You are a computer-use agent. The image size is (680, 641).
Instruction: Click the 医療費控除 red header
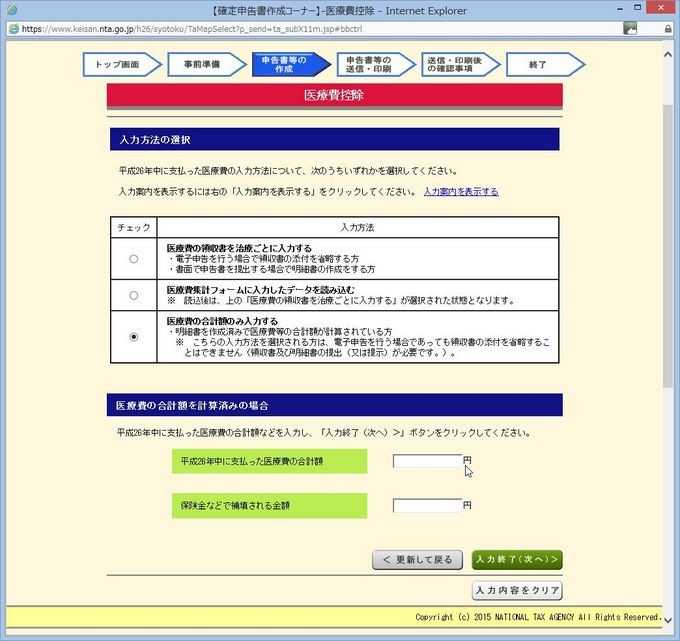tap(334, 95)
